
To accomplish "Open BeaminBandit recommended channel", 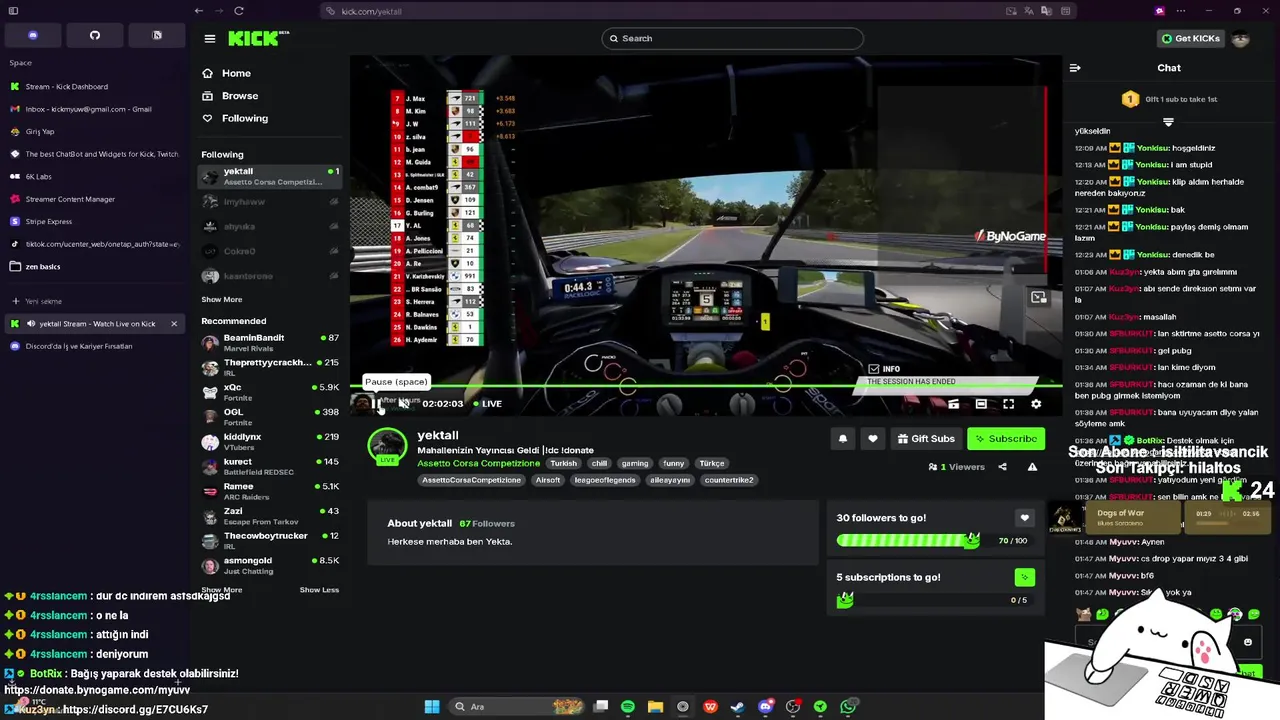I will click(270, 343).
